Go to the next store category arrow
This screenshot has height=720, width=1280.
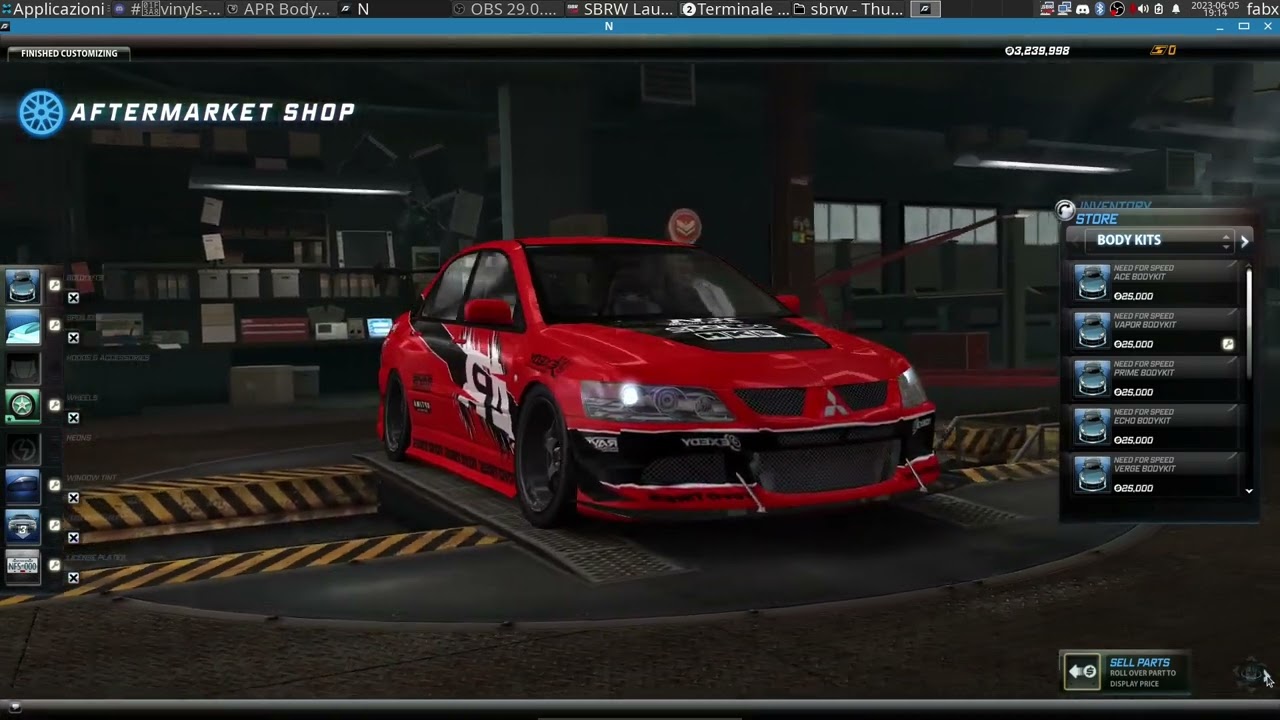coord(1244,241)
